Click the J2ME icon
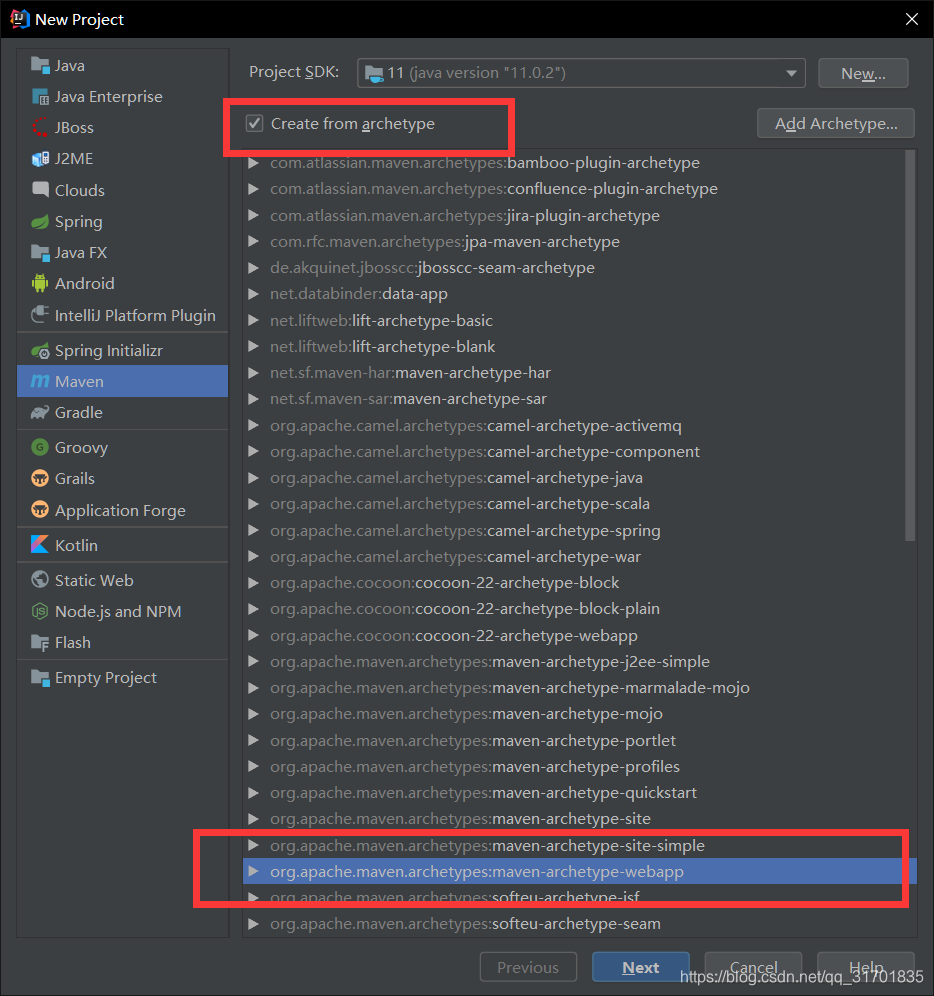The image size is (934, 996). pyautogui.click(x=40, y=158)
